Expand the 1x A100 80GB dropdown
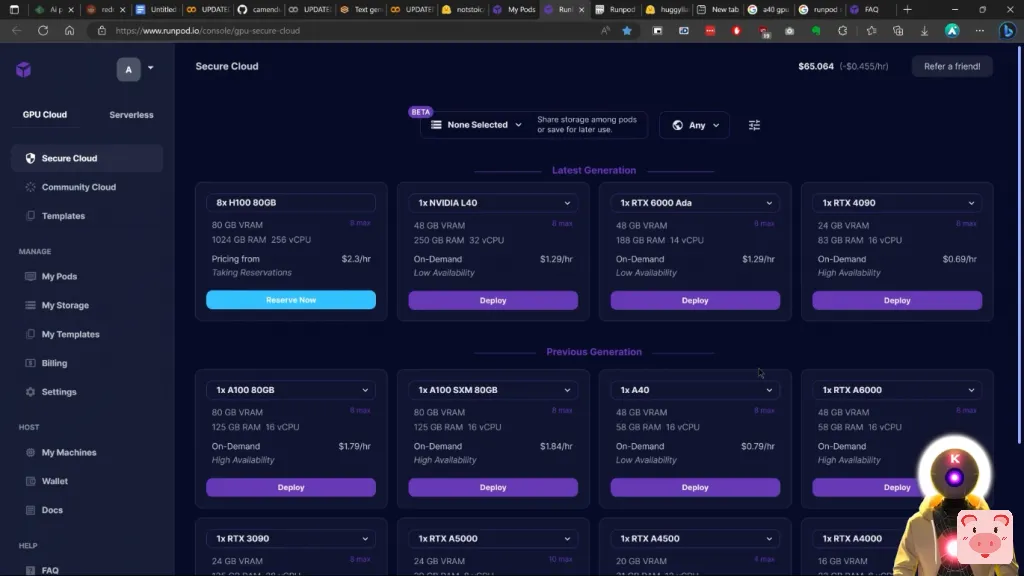Screen dimensions: 1024x576 click(x=291, y=390)
